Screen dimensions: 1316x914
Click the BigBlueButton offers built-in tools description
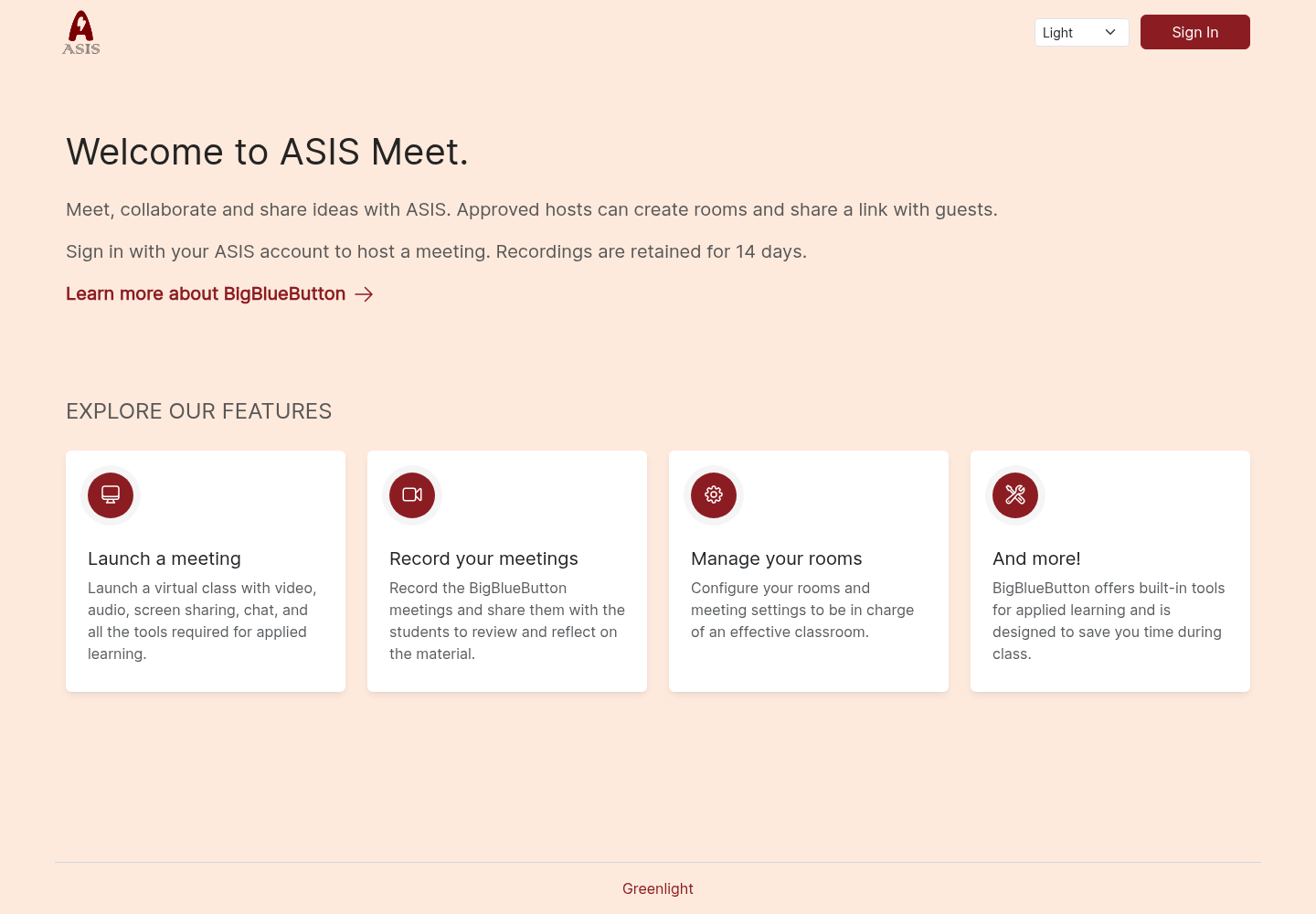click(1109, 621)
